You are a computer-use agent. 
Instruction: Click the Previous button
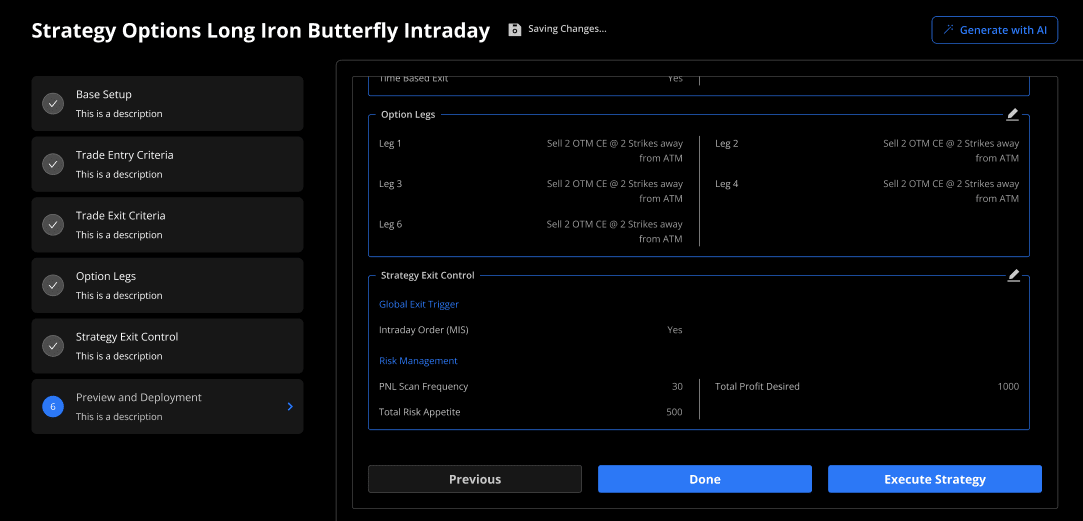[474, 479]
